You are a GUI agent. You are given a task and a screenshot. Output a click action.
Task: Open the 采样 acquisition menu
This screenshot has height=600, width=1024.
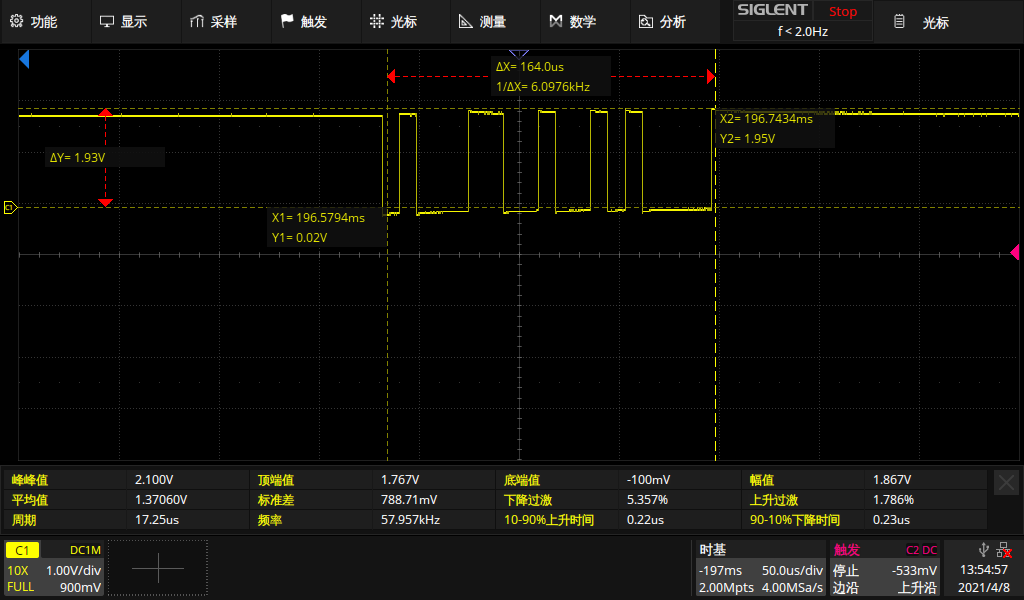pyautogui.click(x=213, y=21)
